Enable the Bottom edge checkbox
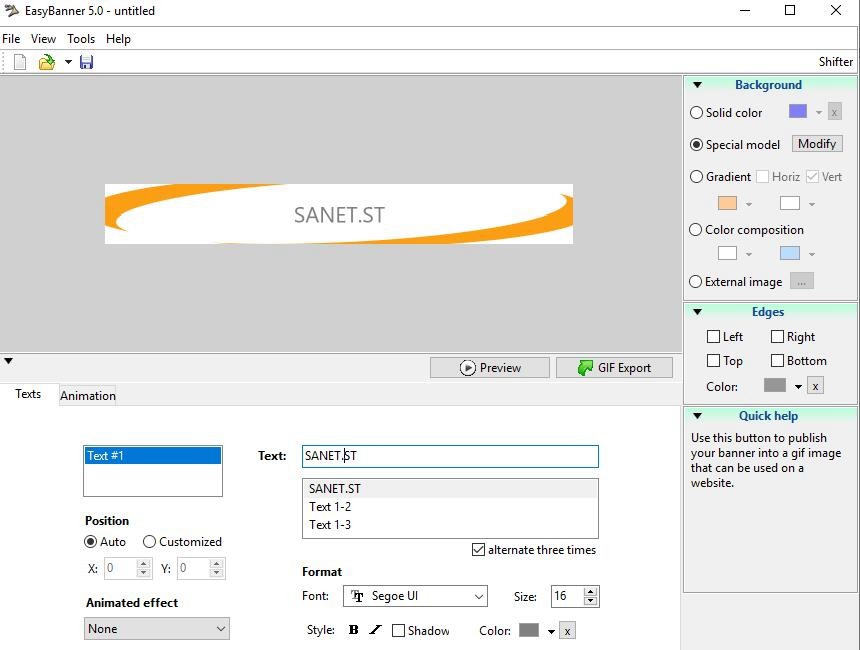Image resolution: width=860 pixels, height=650 pixels. click(x=777, y=360)
